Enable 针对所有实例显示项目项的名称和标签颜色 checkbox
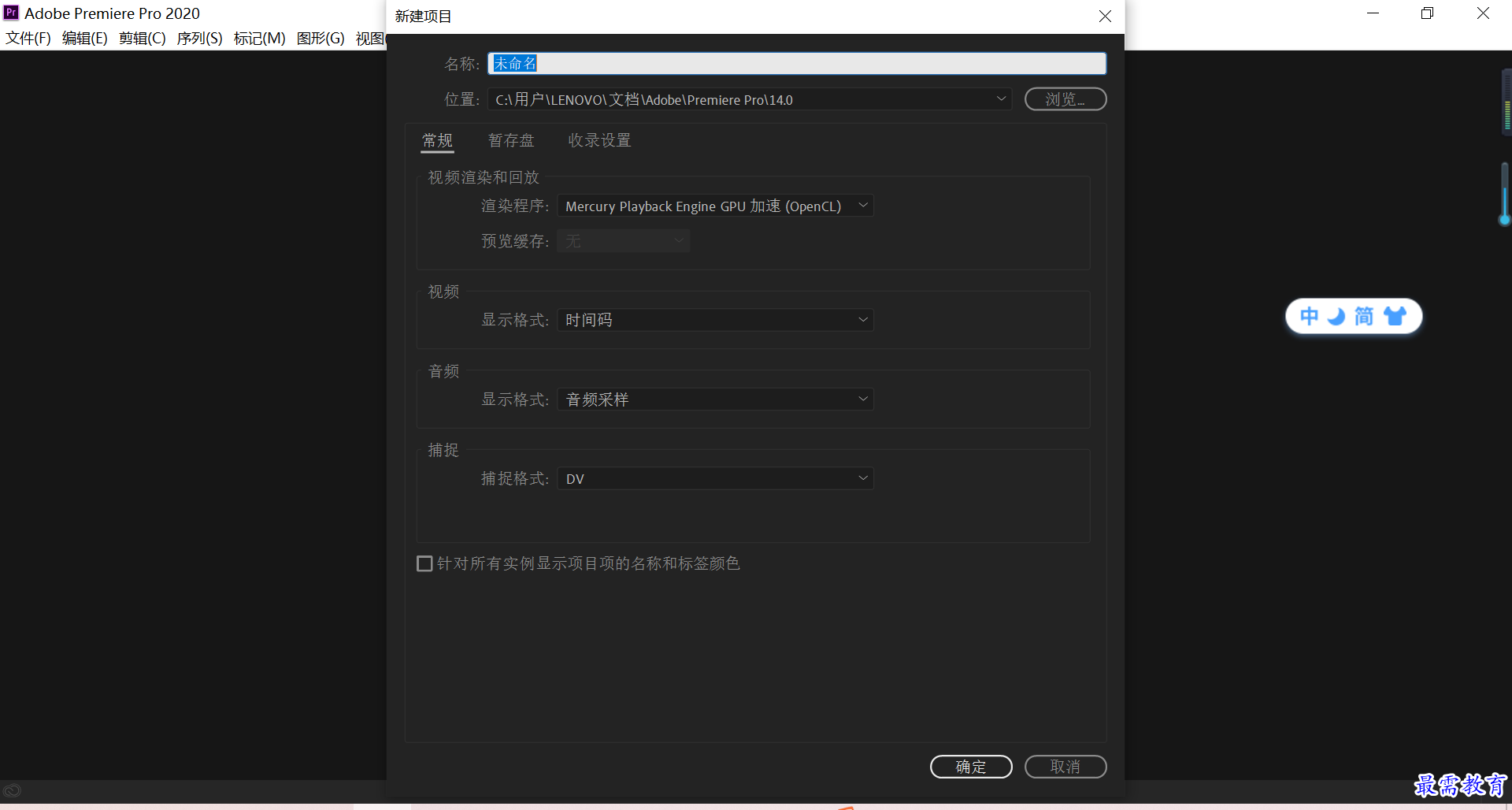The width and height of the screenshot is (1512, 810). [424, 563]
